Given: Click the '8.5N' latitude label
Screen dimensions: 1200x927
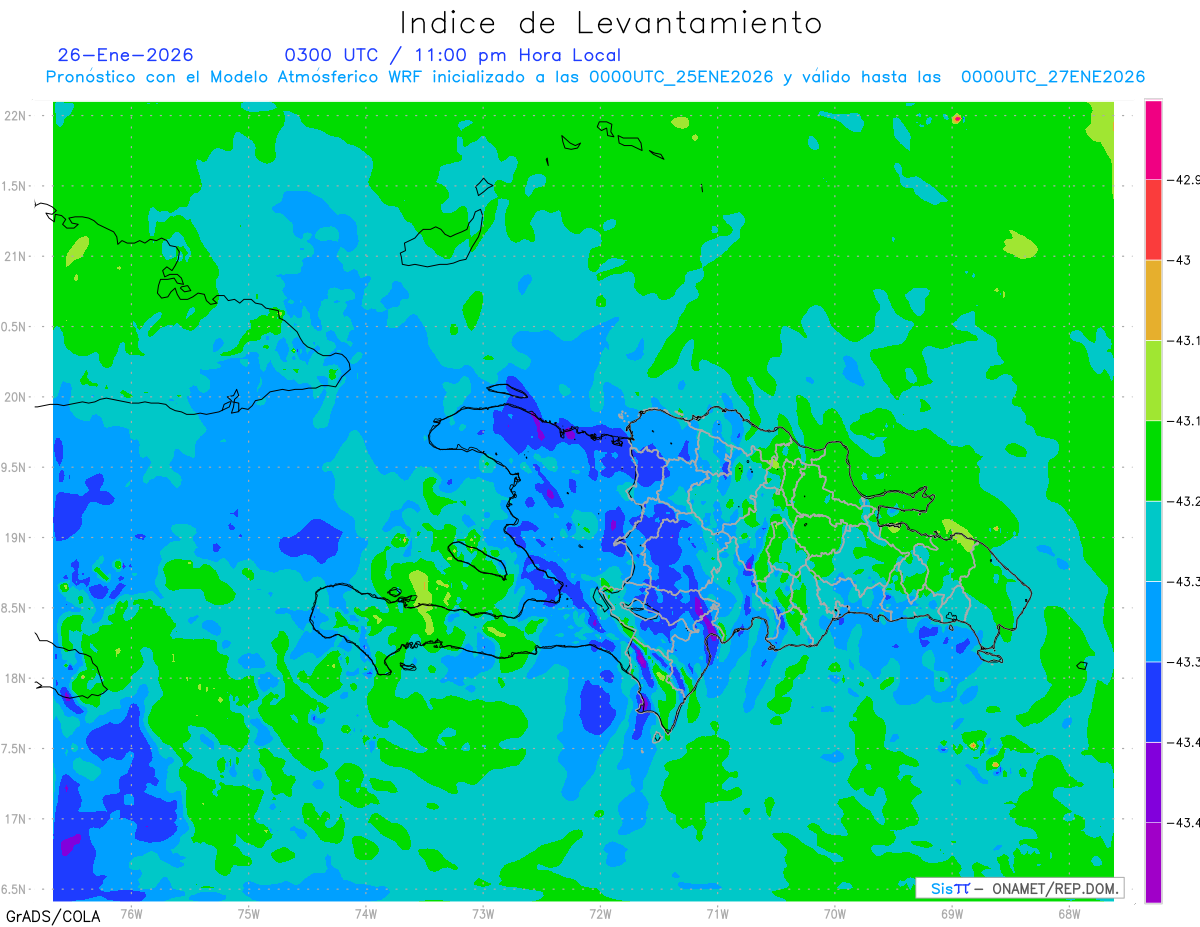Looking at the screenshot, I should pyautogui.click(x=14, y=608).
